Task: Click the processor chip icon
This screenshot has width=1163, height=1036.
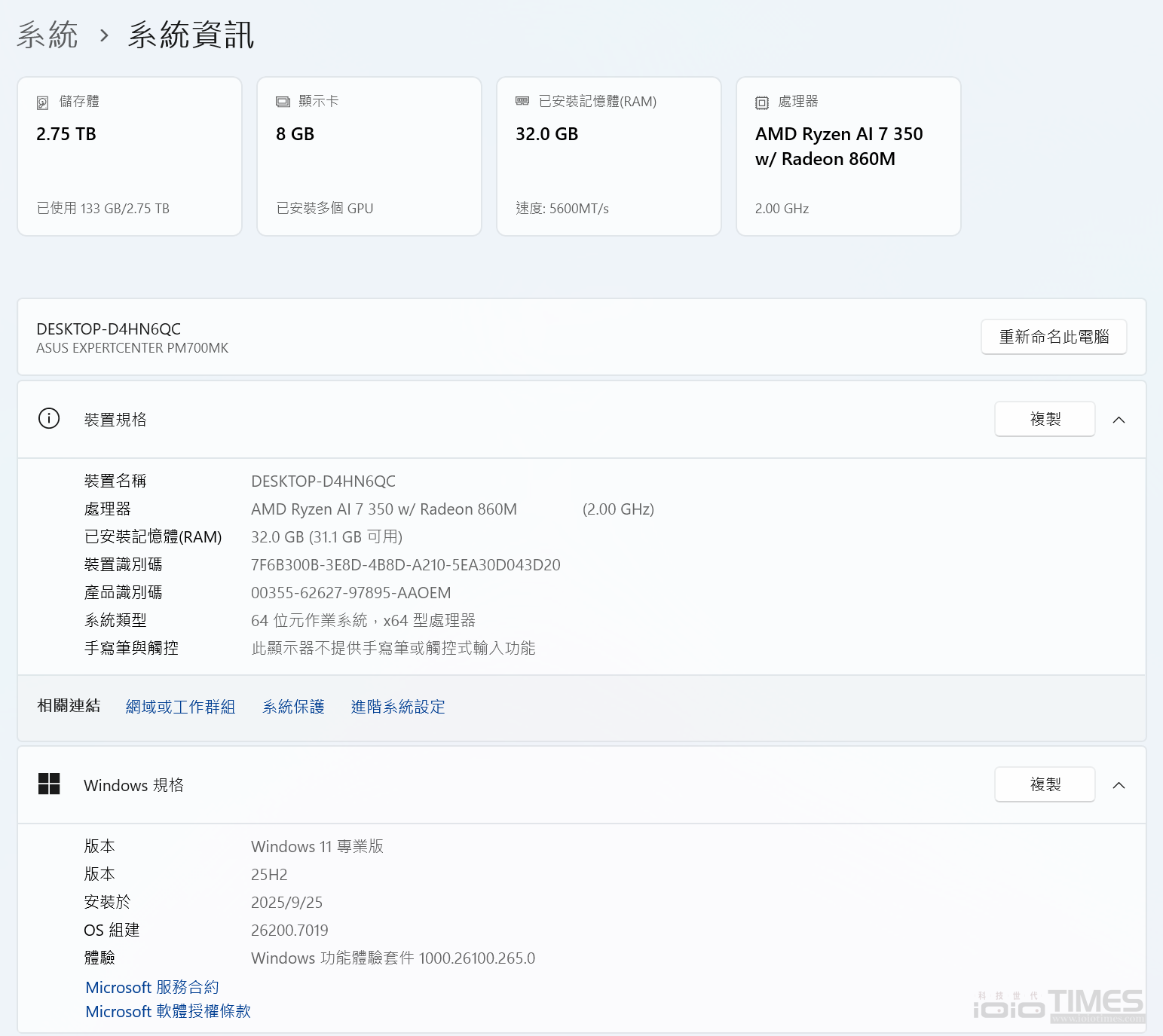Action: coord(762,102)
